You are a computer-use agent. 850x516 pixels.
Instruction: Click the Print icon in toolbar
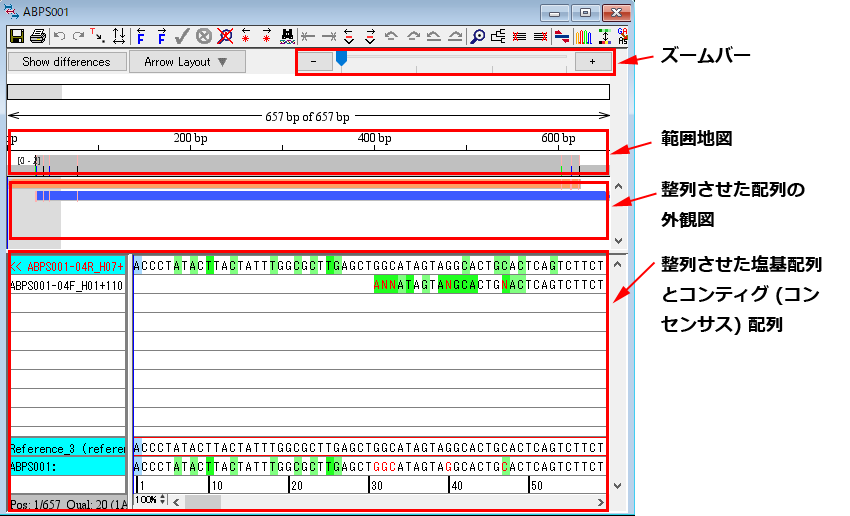coord(37,36)
